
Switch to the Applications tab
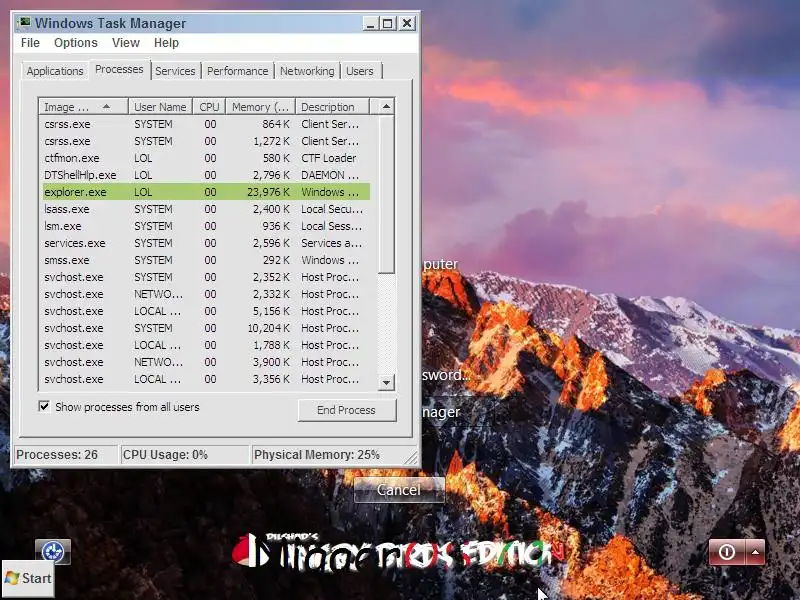point(55,71)
